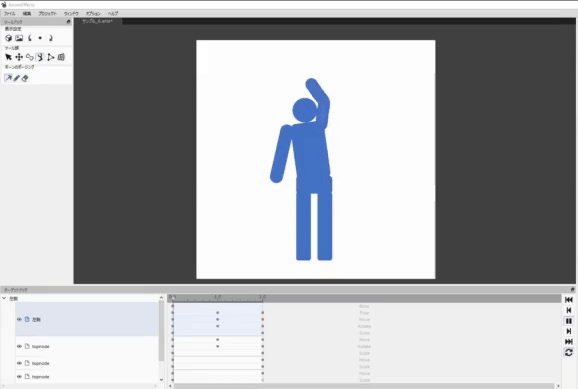Viewport: 578px width, 389px height.
Task: Jump to the first frame of the timeline
Action: tap(569, 300)
